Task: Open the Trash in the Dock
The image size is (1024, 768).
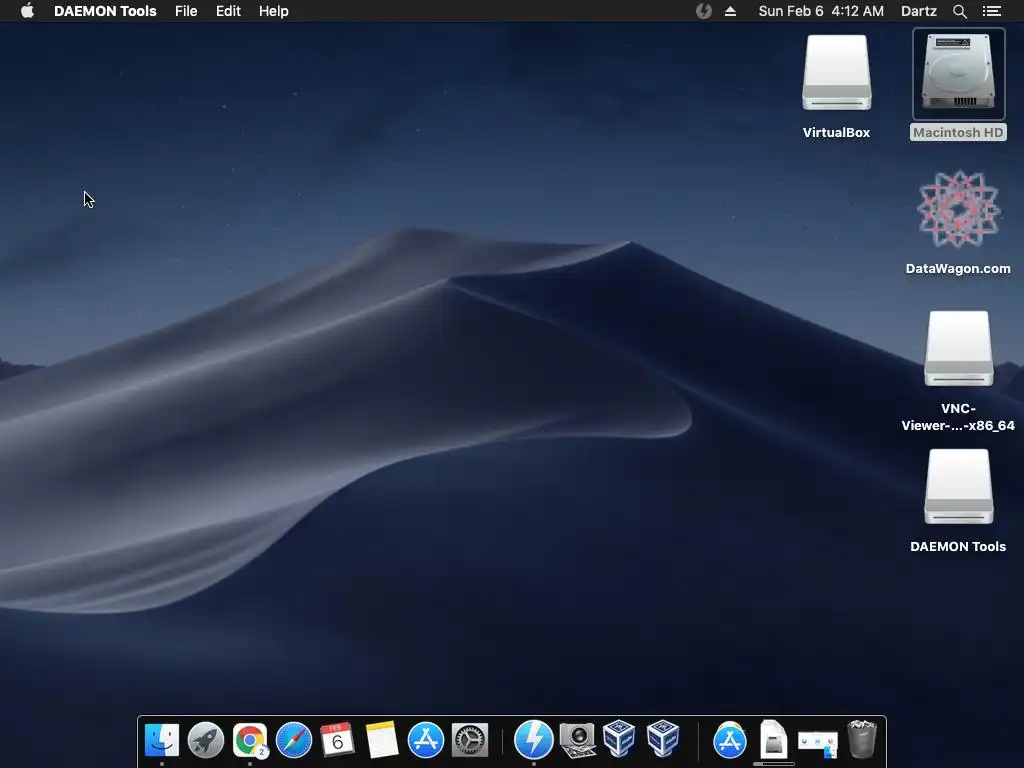Action: point(862,739)
